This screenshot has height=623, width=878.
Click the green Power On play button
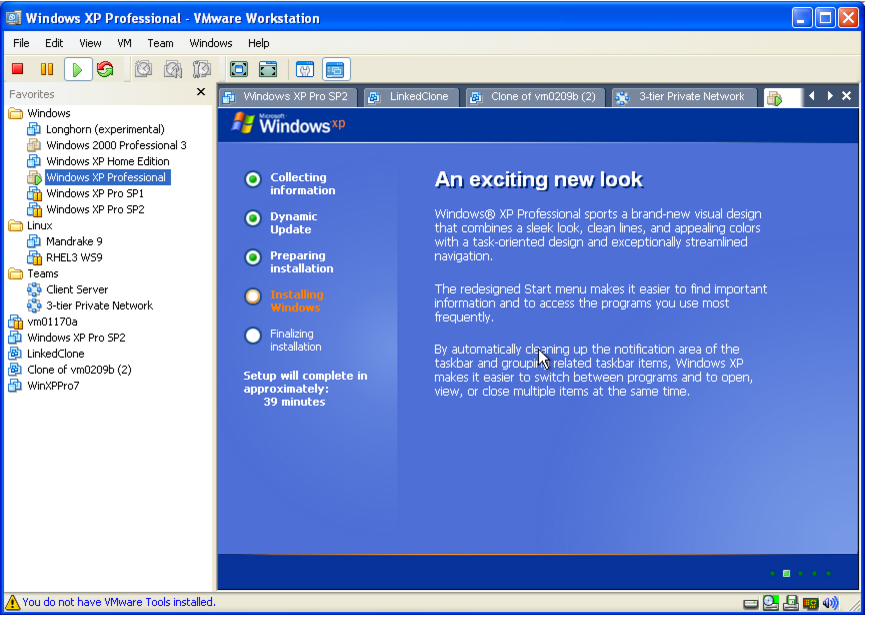pos(77,69)
